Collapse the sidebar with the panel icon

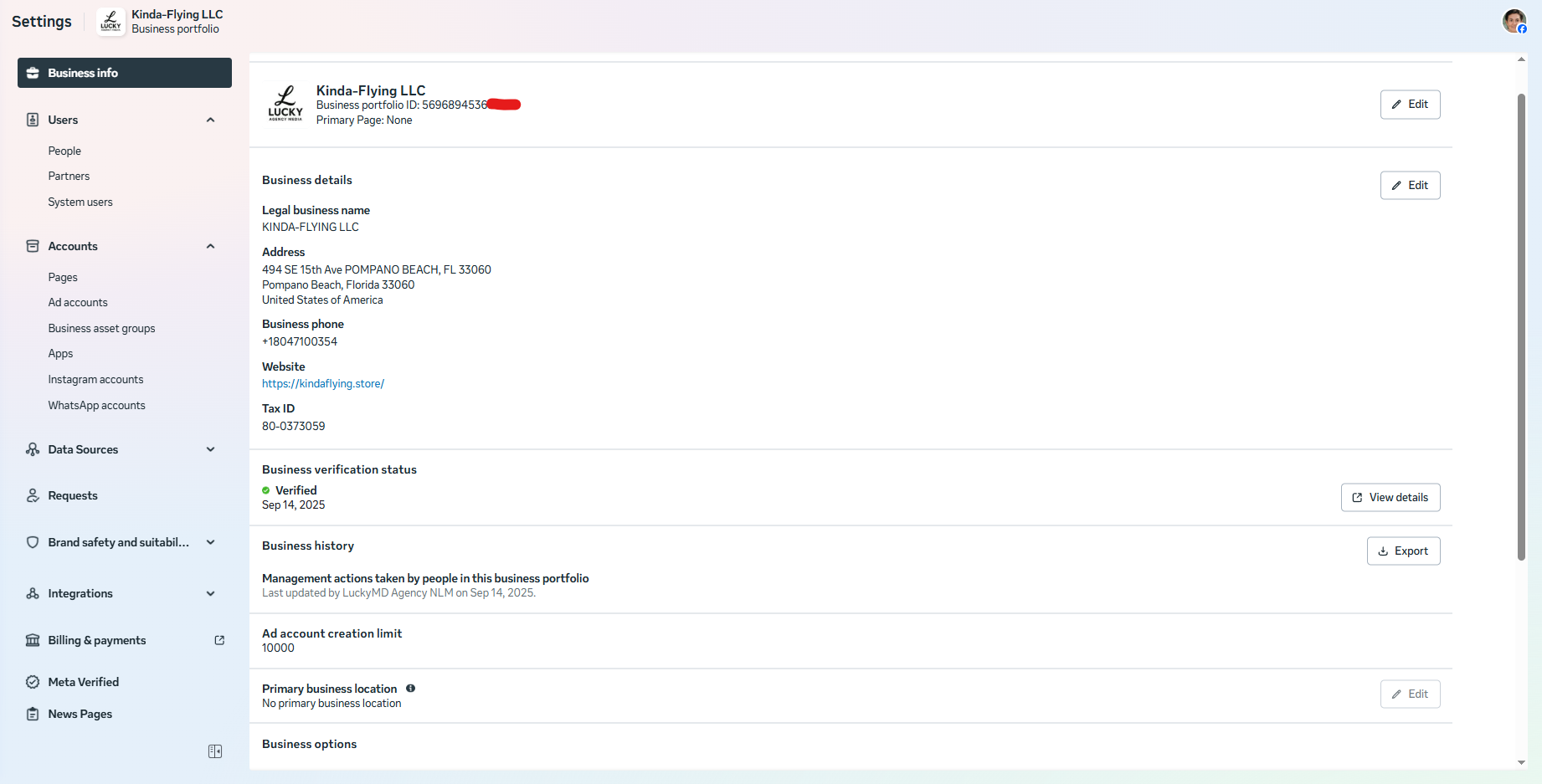point(215,751)
